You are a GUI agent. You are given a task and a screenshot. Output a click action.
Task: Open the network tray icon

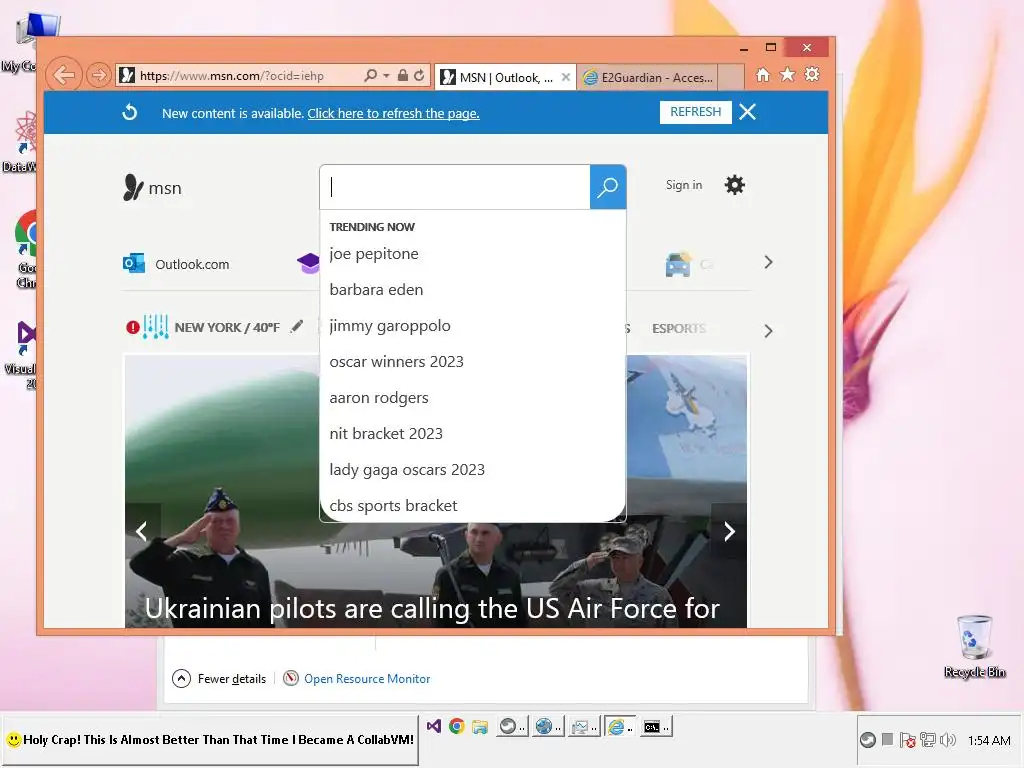(927, 740)
